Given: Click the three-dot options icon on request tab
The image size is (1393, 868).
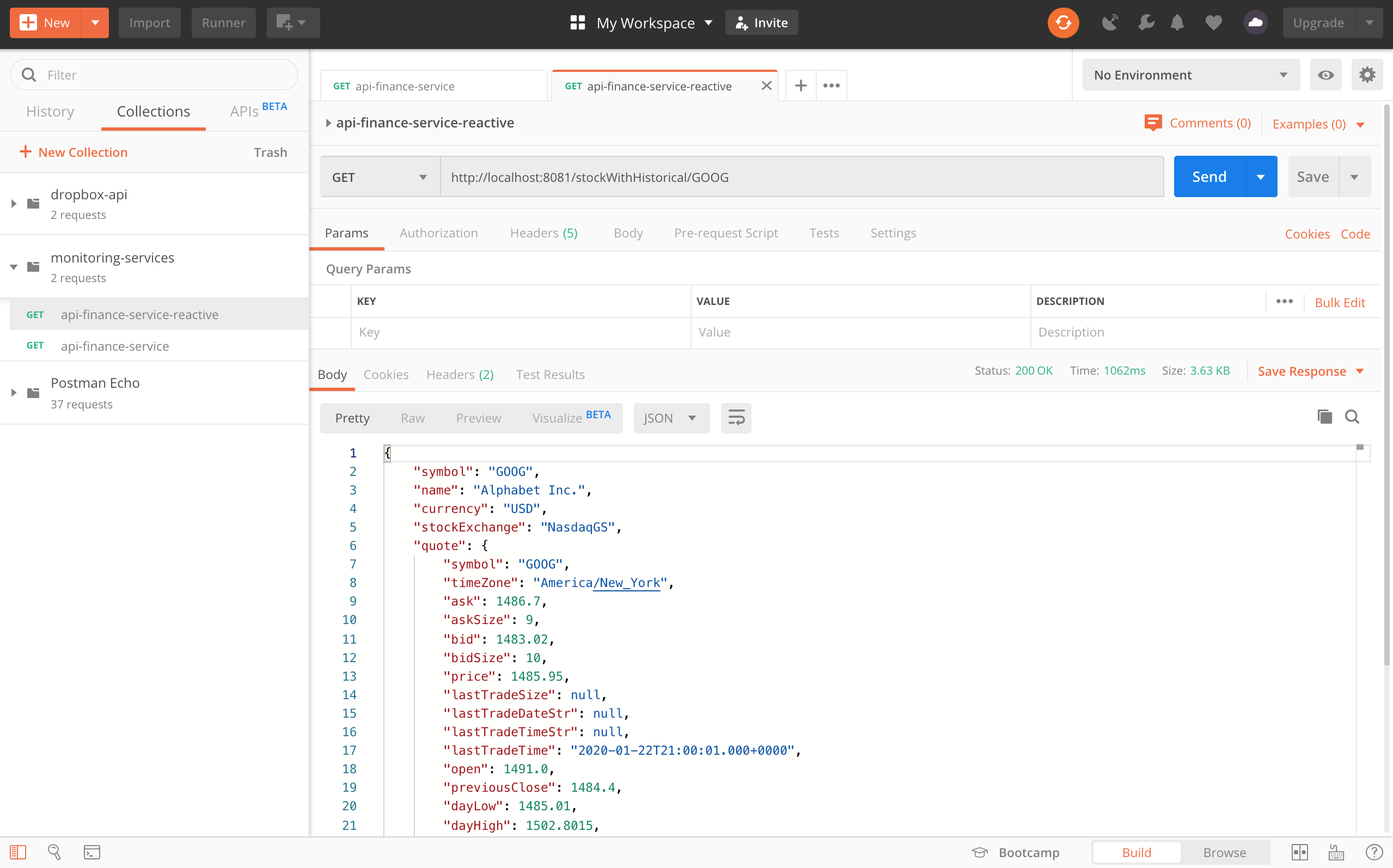Looking at the screenshot, I should pos(832,85).
